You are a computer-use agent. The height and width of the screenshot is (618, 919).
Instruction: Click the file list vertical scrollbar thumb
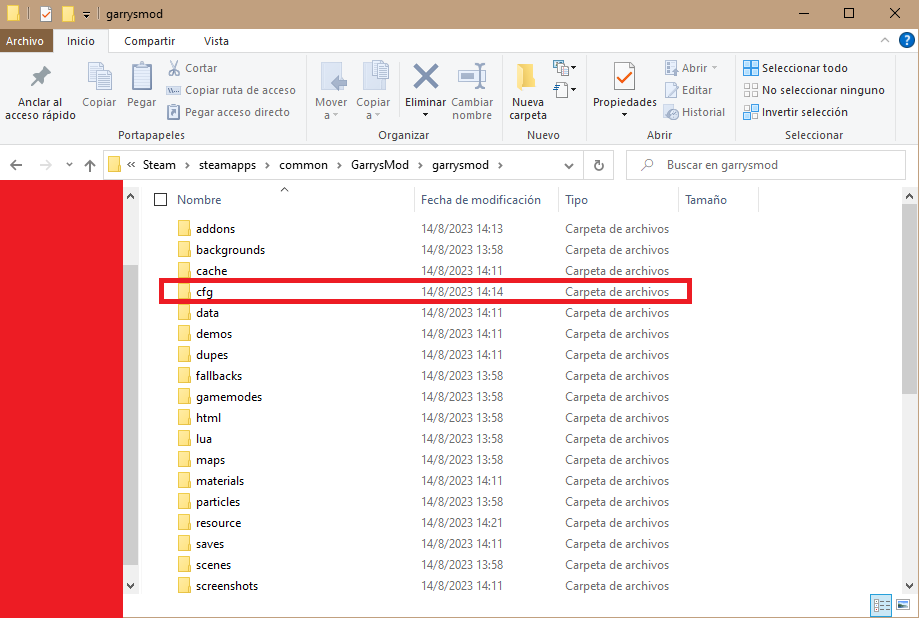coord(909,299)
